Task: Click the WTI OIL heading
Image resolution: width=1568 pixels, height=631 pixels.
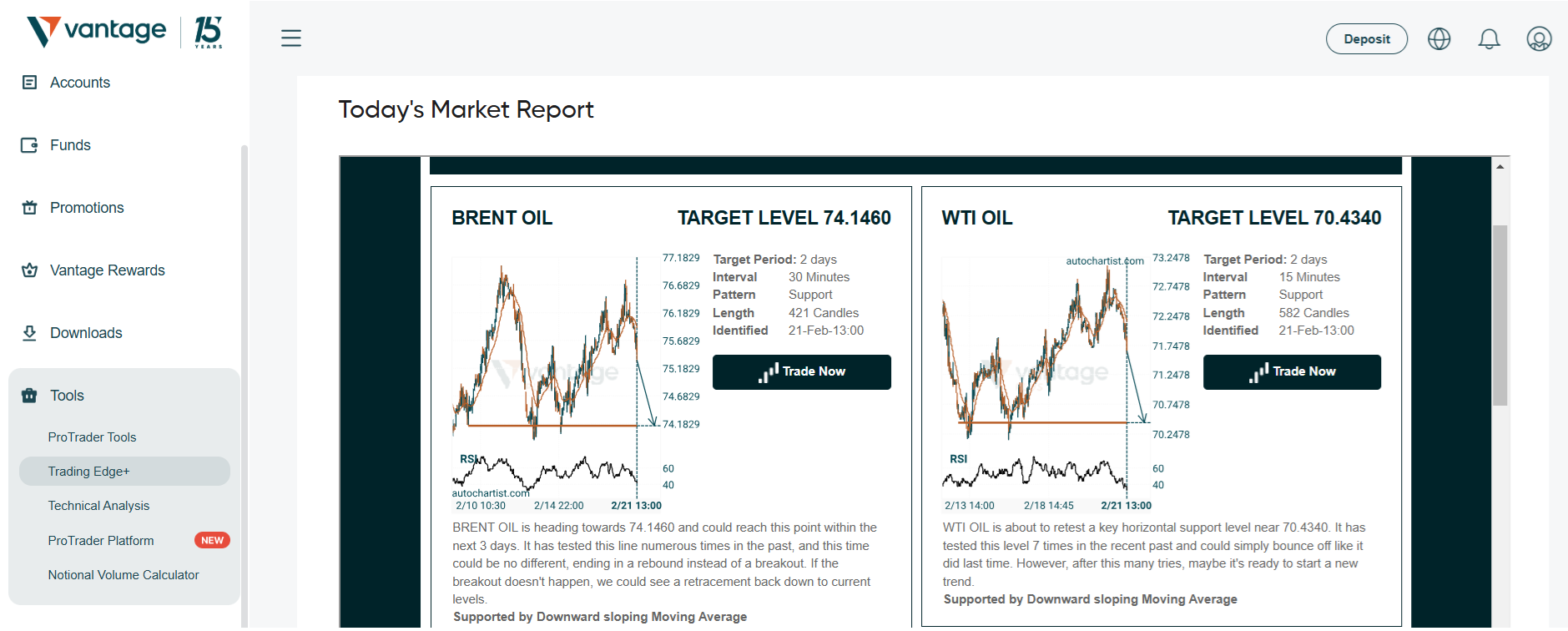Action: [977, 218]
